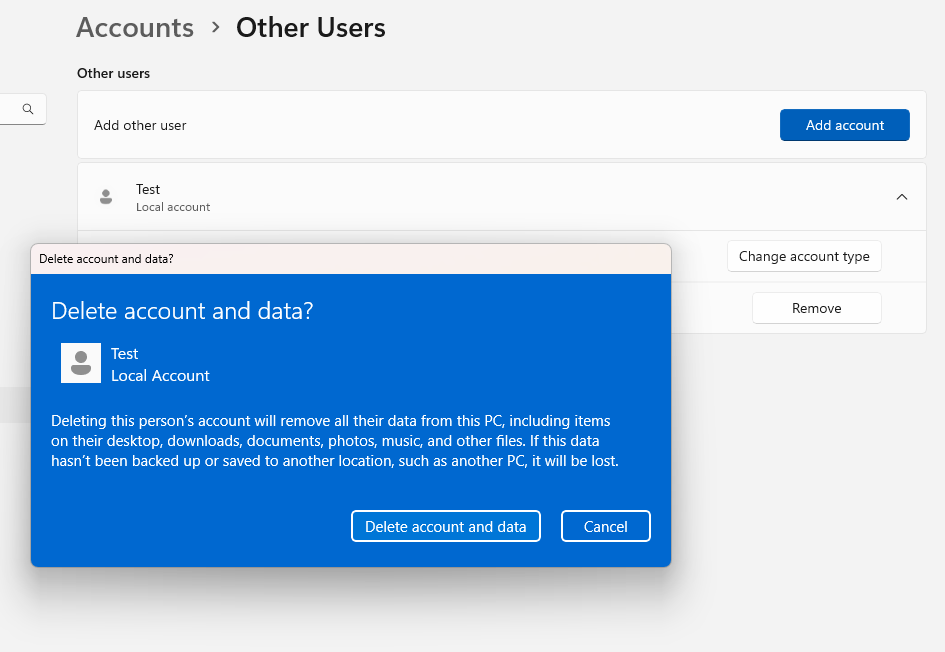945x652 pixels.
Task: Open the Accounts breadcrumb link
Action: click(134, 27)
